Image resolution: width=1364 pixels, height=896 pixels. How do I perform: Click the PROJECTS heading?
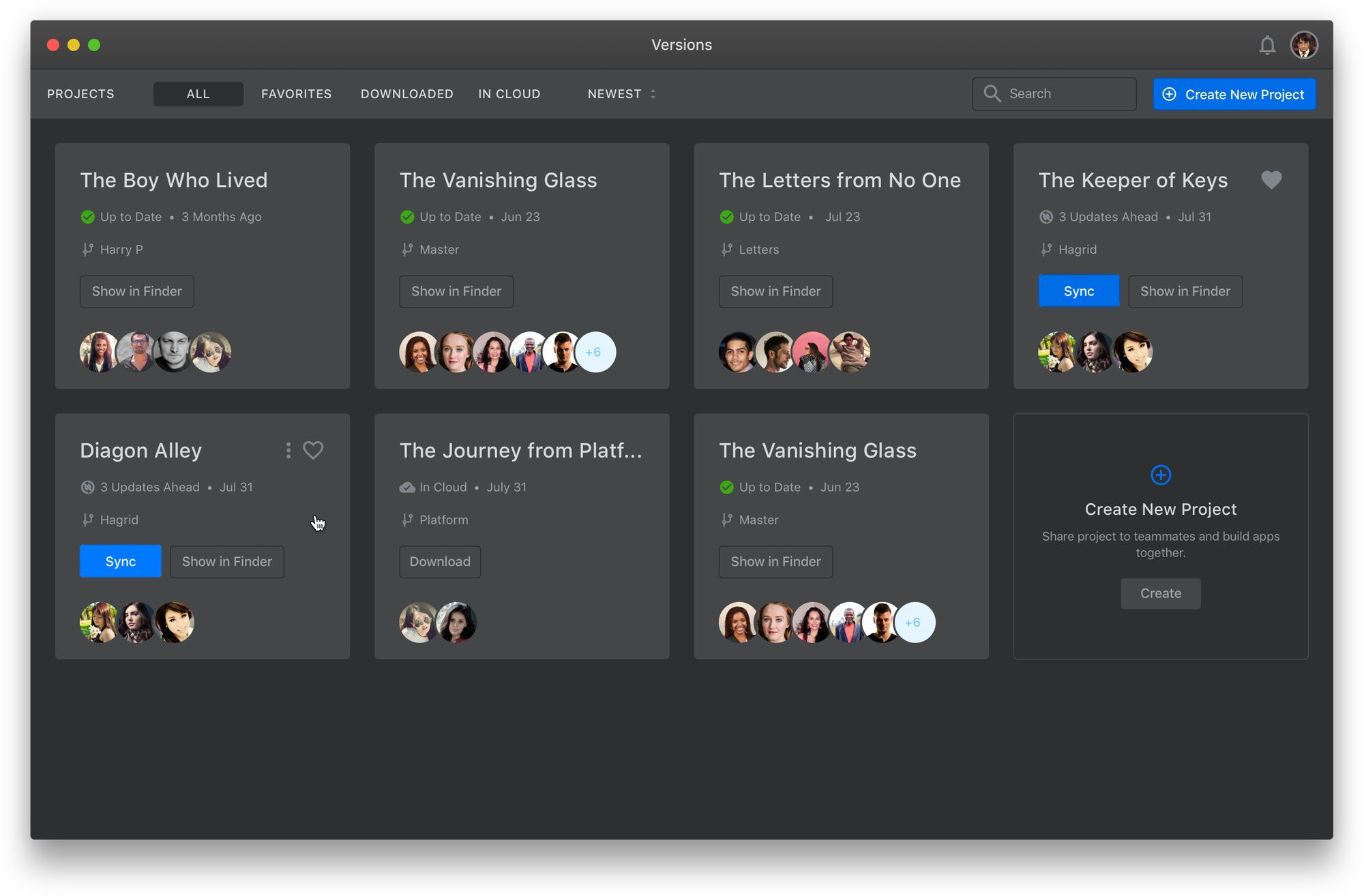(80, 94)
